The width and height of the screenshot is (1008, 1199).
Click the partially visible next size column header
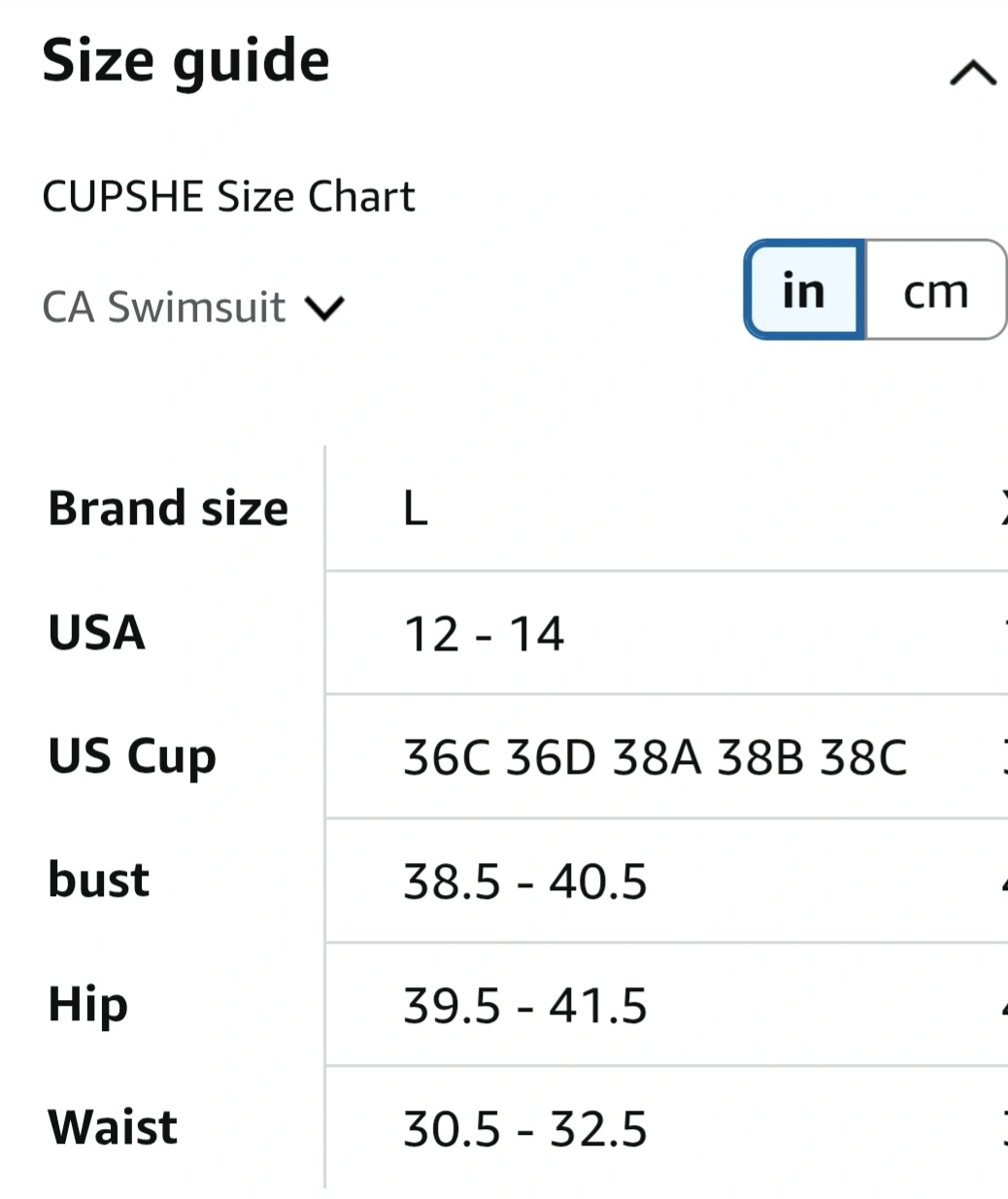click(1001, 508)
